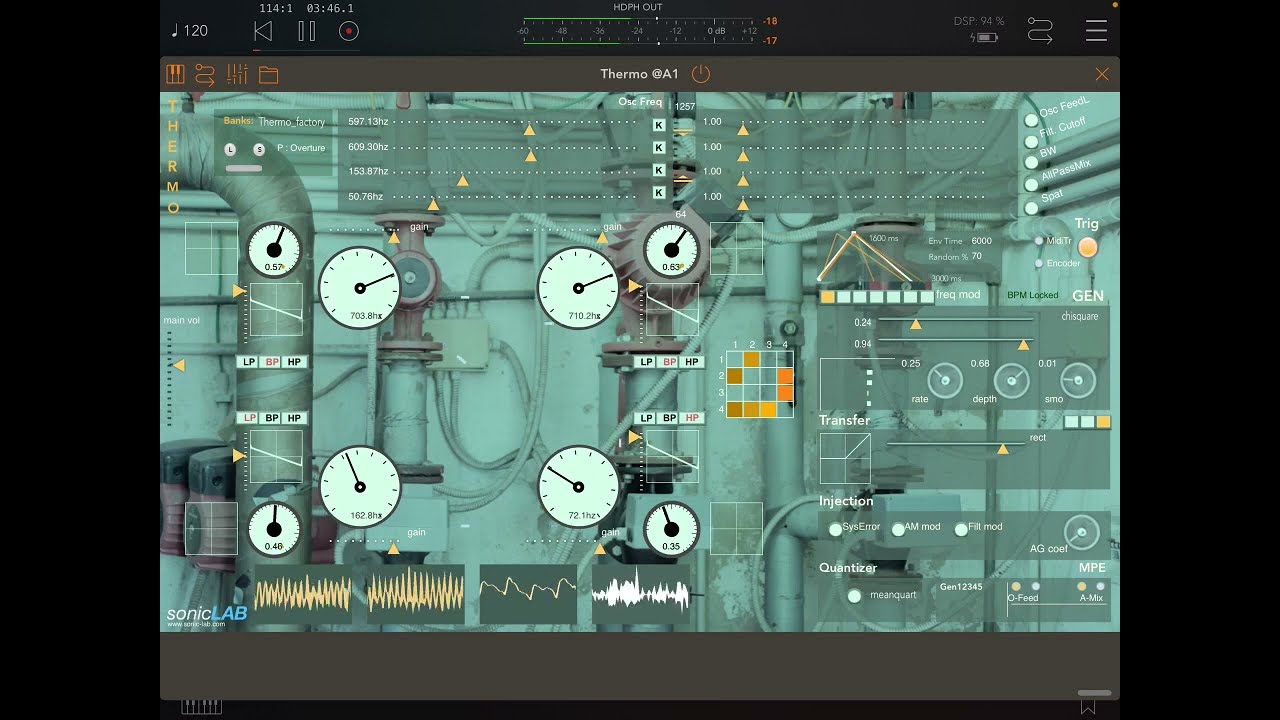
Task: Toggle the AllPassMix switch
Action: [x=1032, y=185]
